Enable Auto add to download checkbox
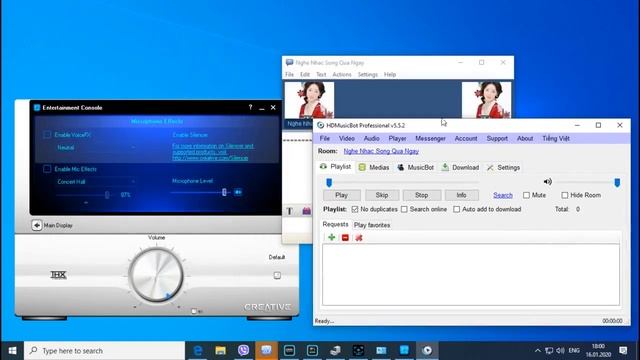The image size is (640, 360). (x=456, y=209)
